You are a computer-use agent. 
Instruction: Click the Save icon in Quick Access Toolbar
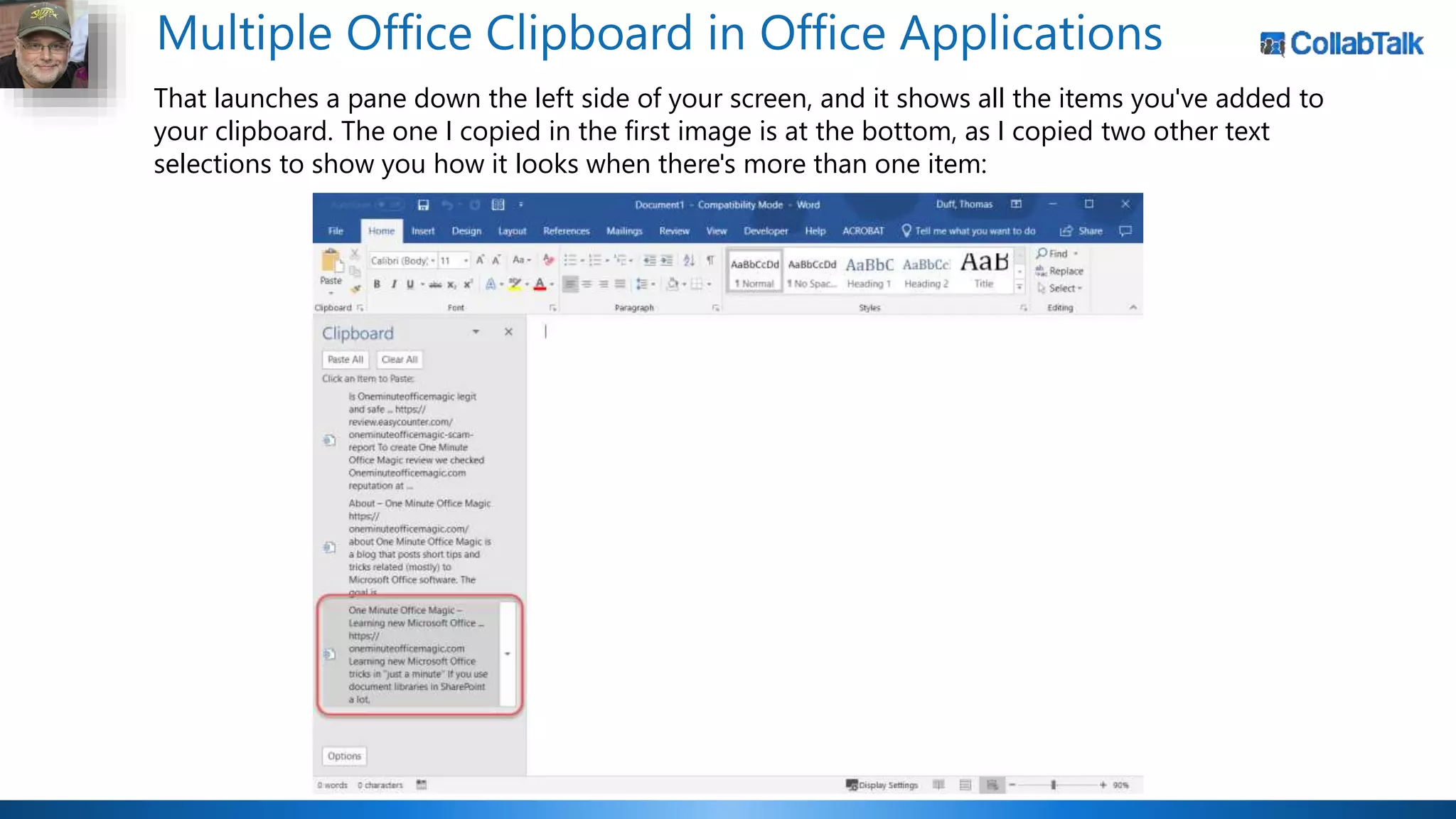coord(423,205)
